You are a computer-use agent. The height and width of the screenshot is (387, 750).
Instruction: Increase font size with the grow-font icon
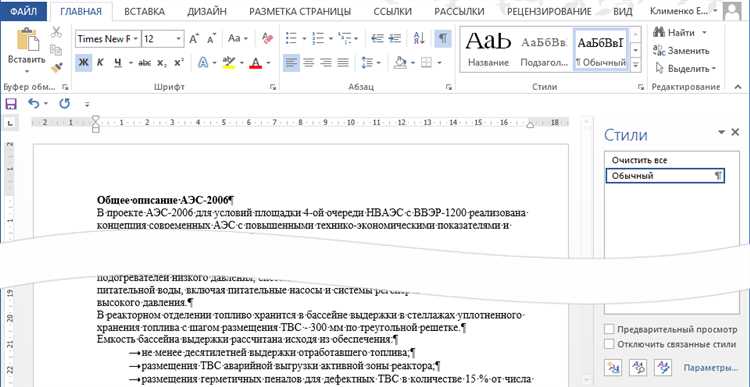tap(194, 39)
